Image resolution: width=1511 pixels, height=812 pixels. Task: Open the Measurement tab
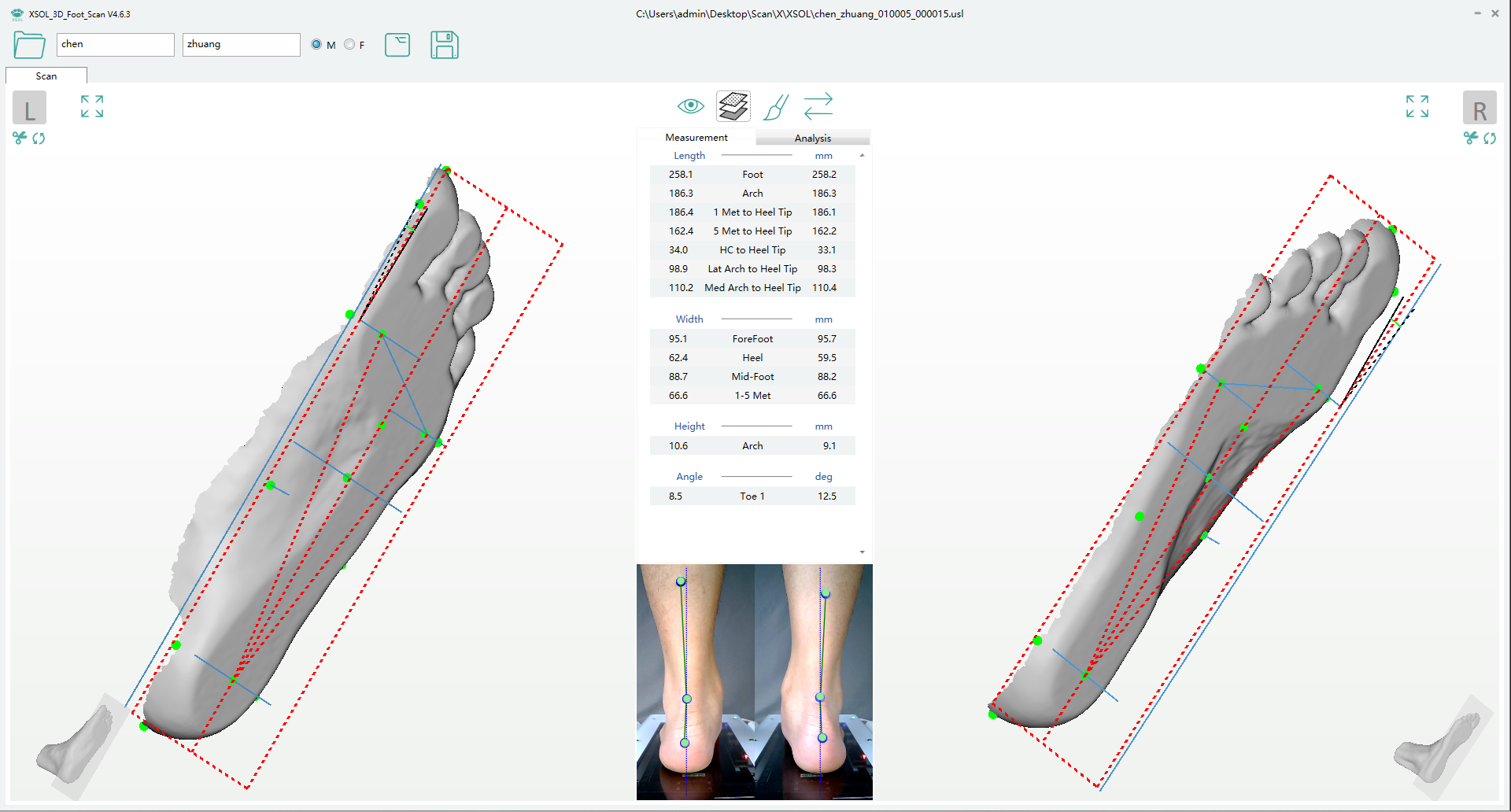696,138
